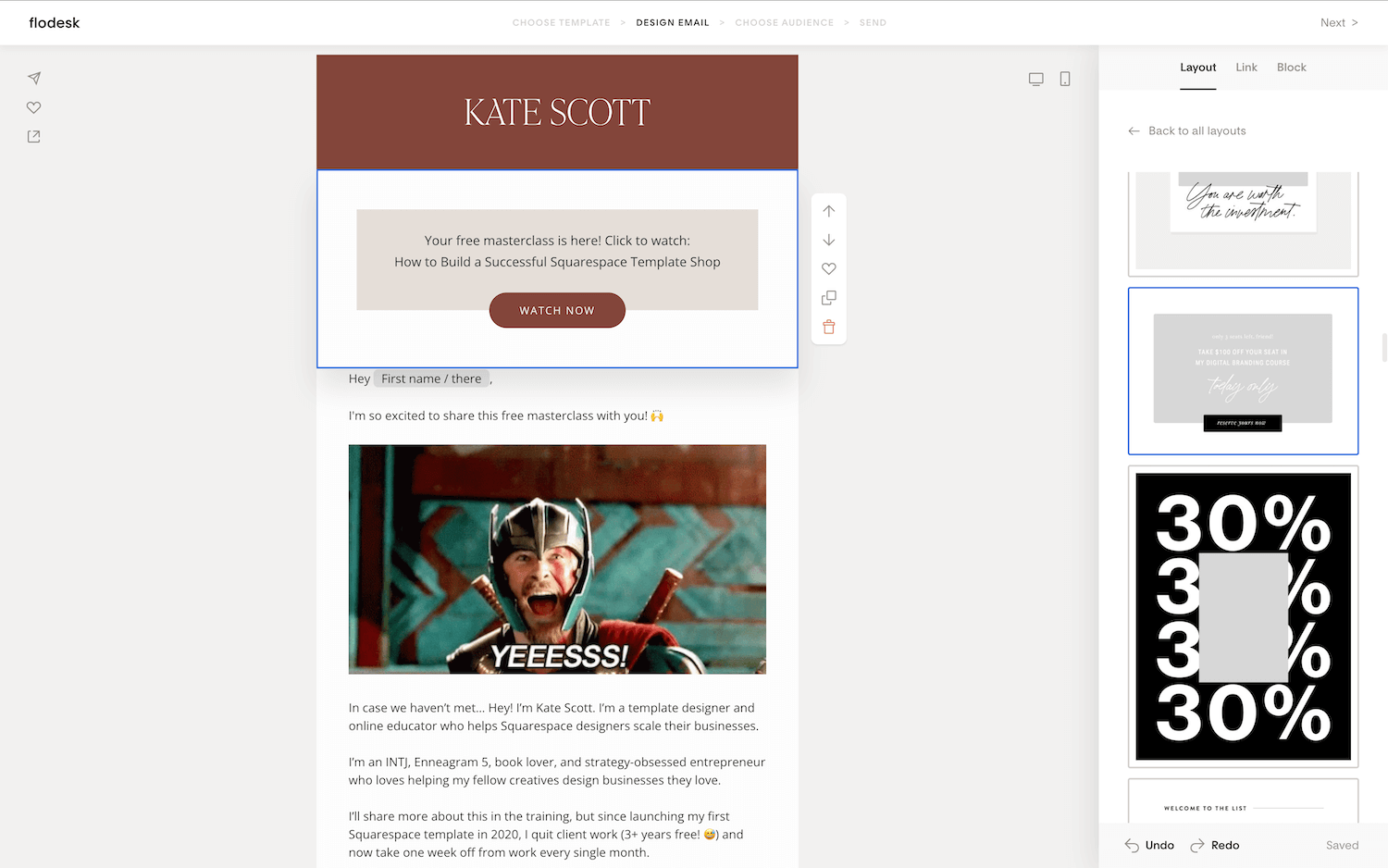
Task: Select the 30% black layout thumbnail
Action: (1243, 617)
